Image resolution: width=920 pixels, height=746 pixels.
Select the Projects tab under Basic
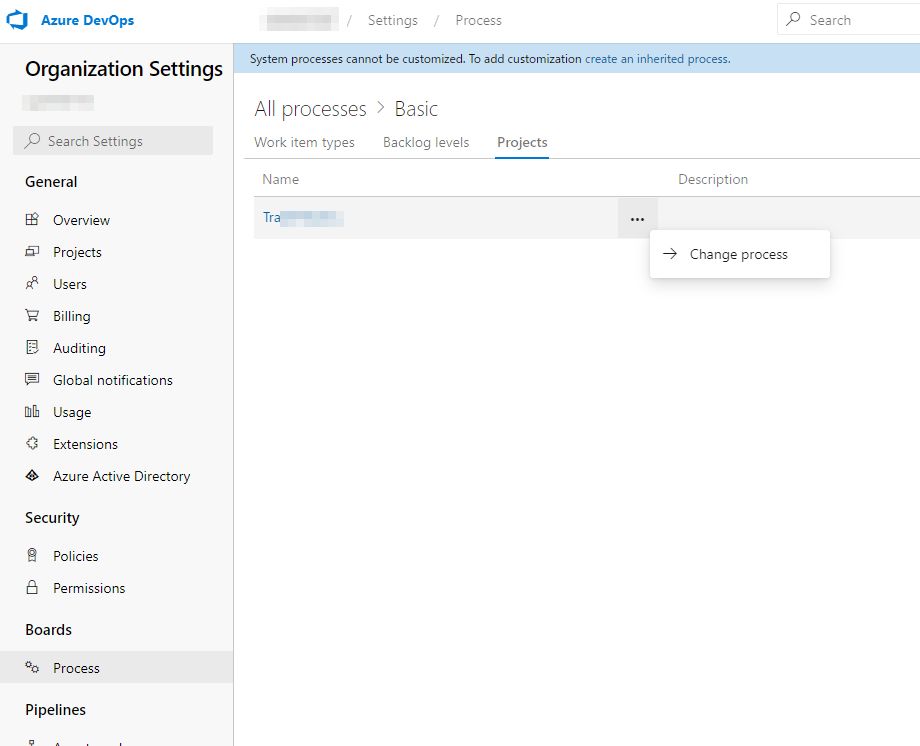coord(522,143)
